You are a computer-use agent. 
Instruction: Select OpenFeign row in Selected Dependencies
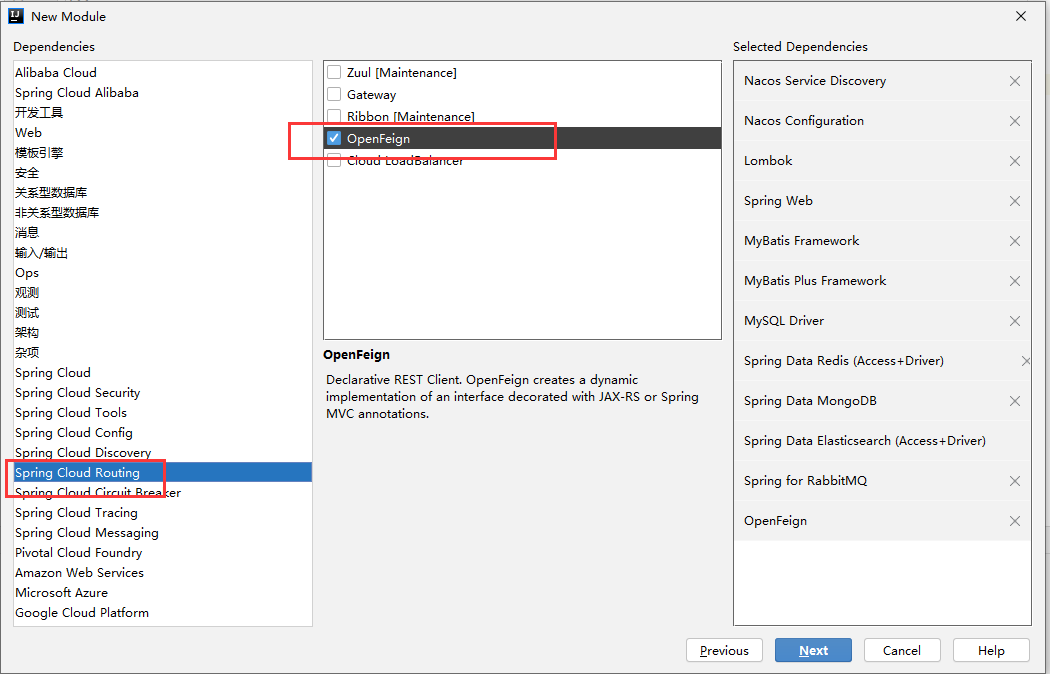click(882, 521)
